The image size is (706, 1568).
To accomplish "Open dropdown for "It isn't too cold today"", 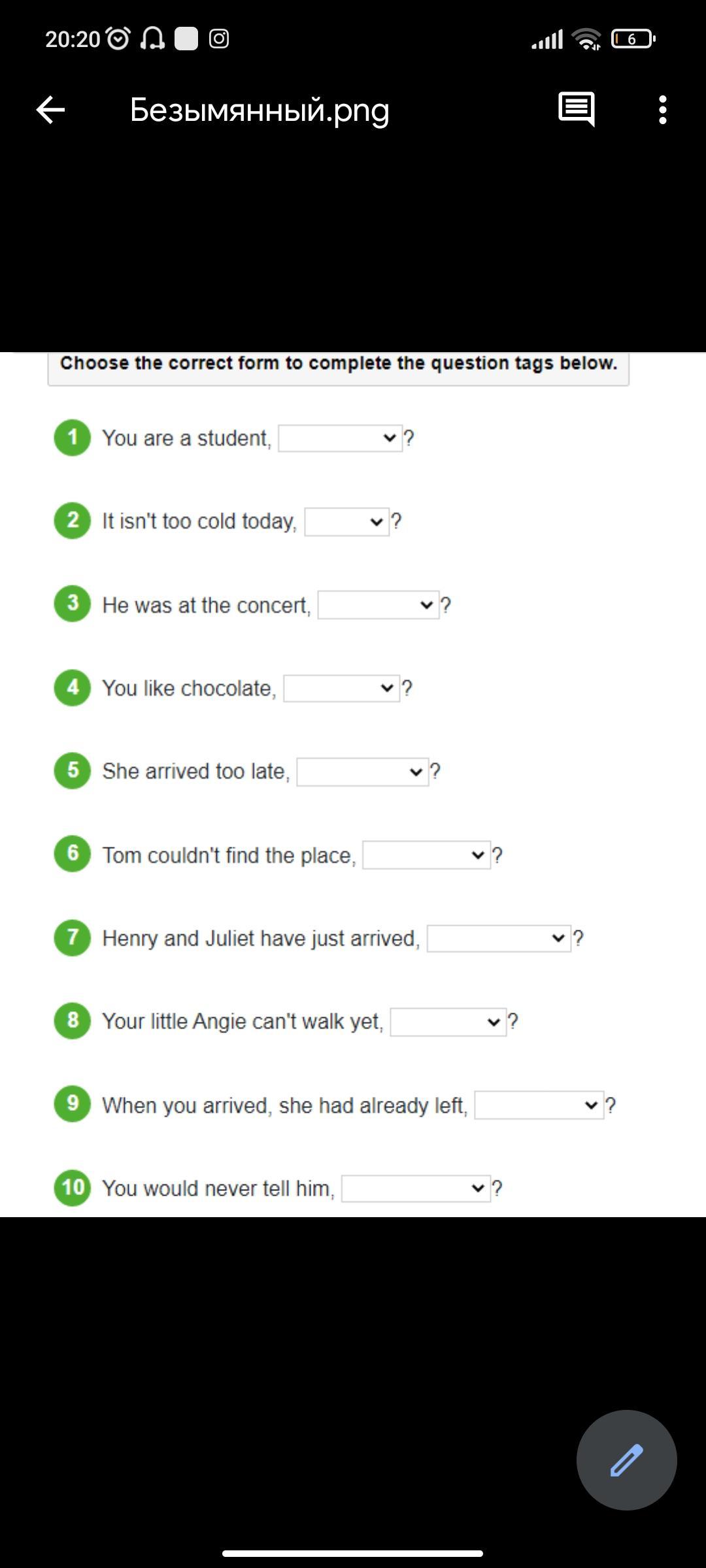I will (x=346, y=521).
